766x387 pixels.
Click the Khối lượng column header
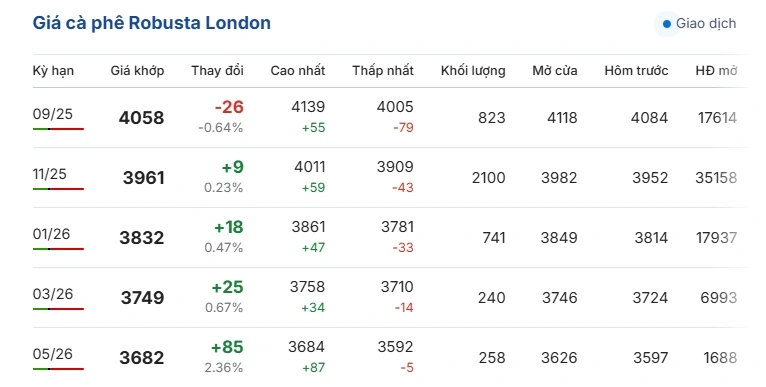point(473,71)
